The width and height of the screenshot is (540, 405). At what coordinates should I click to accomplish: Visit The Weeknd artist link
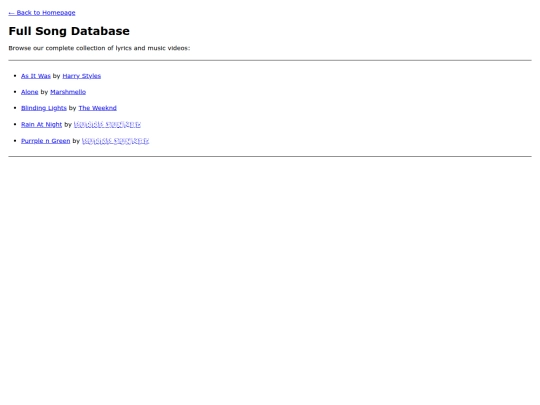[97, 108]
